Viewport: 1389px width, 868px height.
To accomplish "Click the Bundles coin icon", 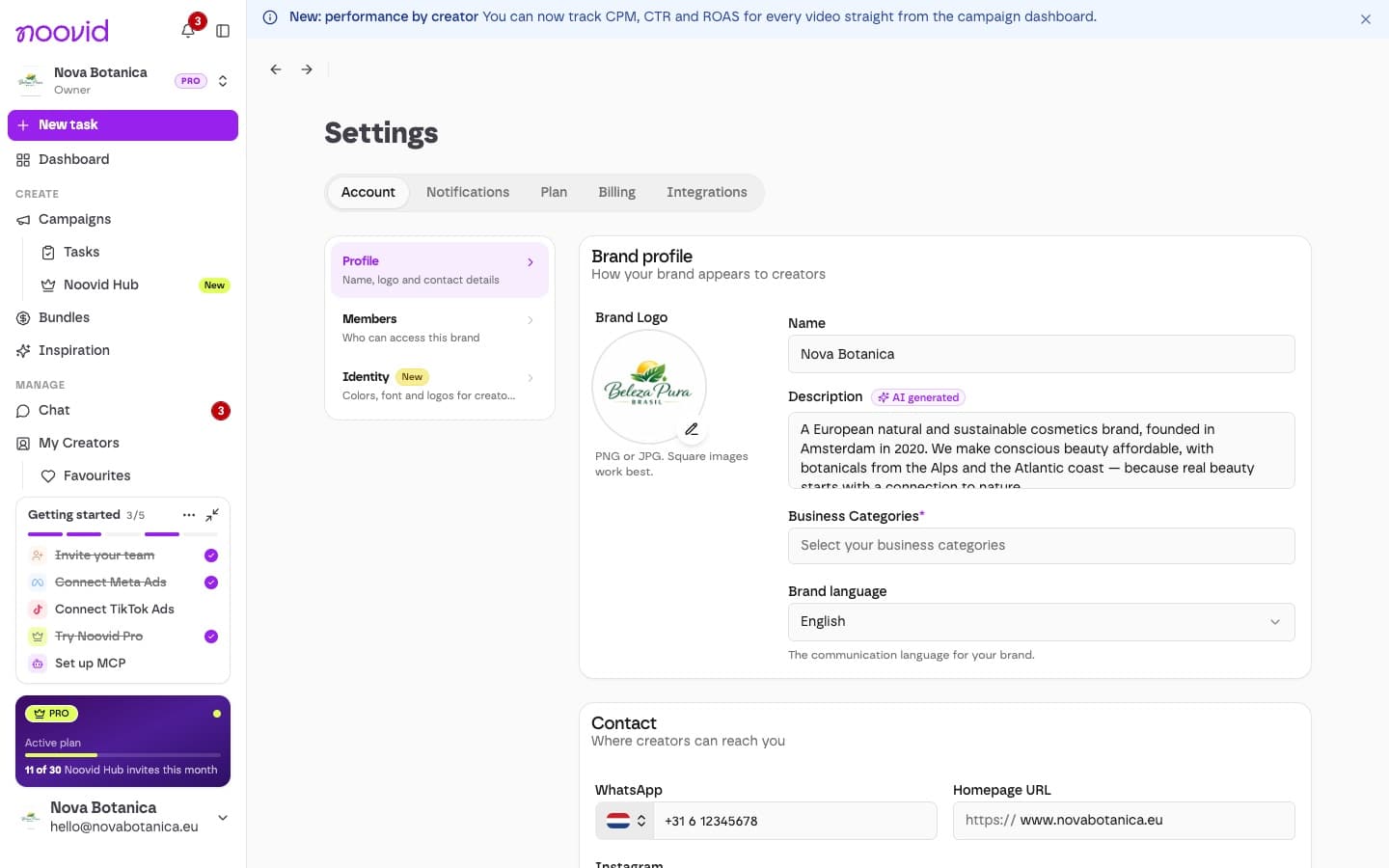I will click(x=23, y=318).
